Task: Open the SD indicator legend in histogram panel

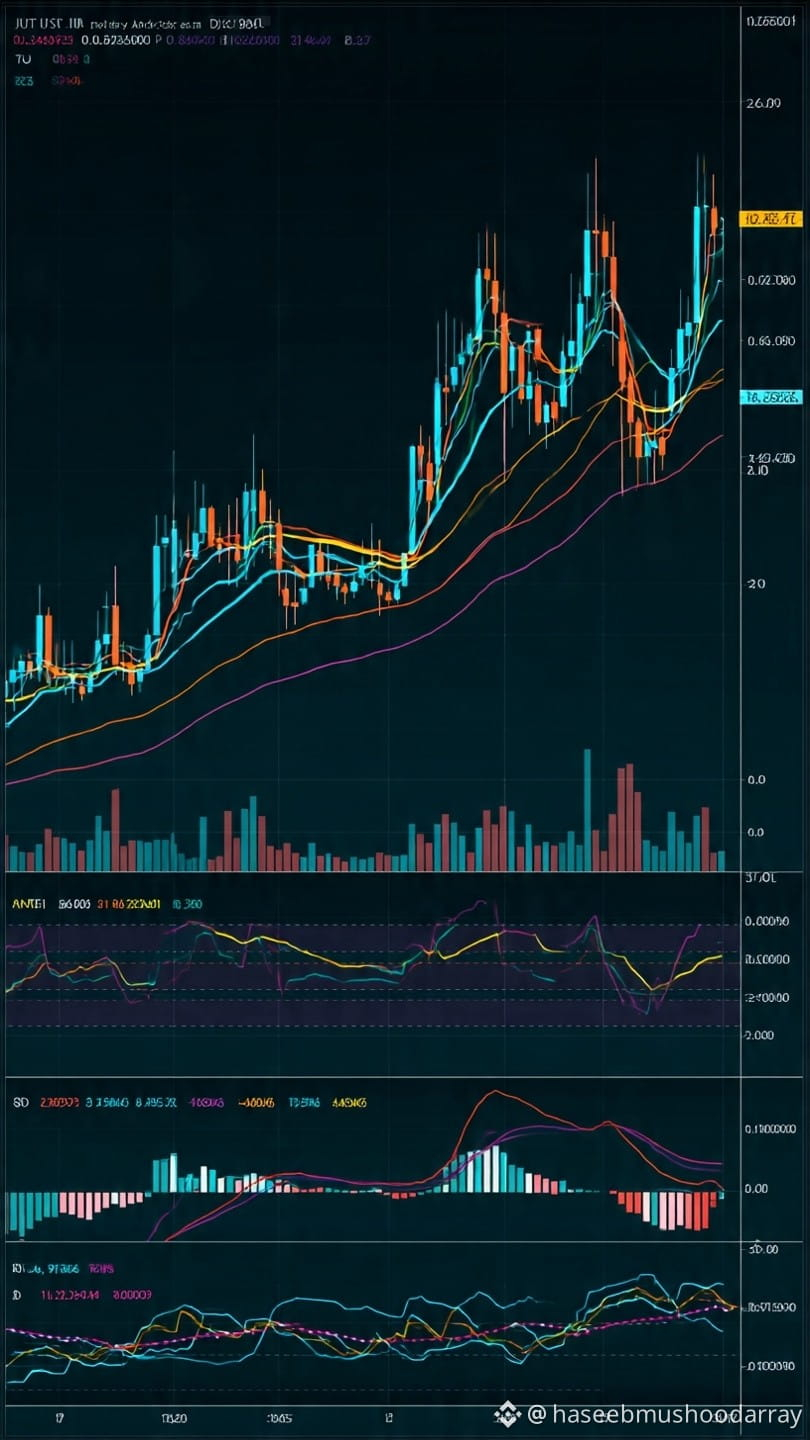Action: tap(20, 1102)
